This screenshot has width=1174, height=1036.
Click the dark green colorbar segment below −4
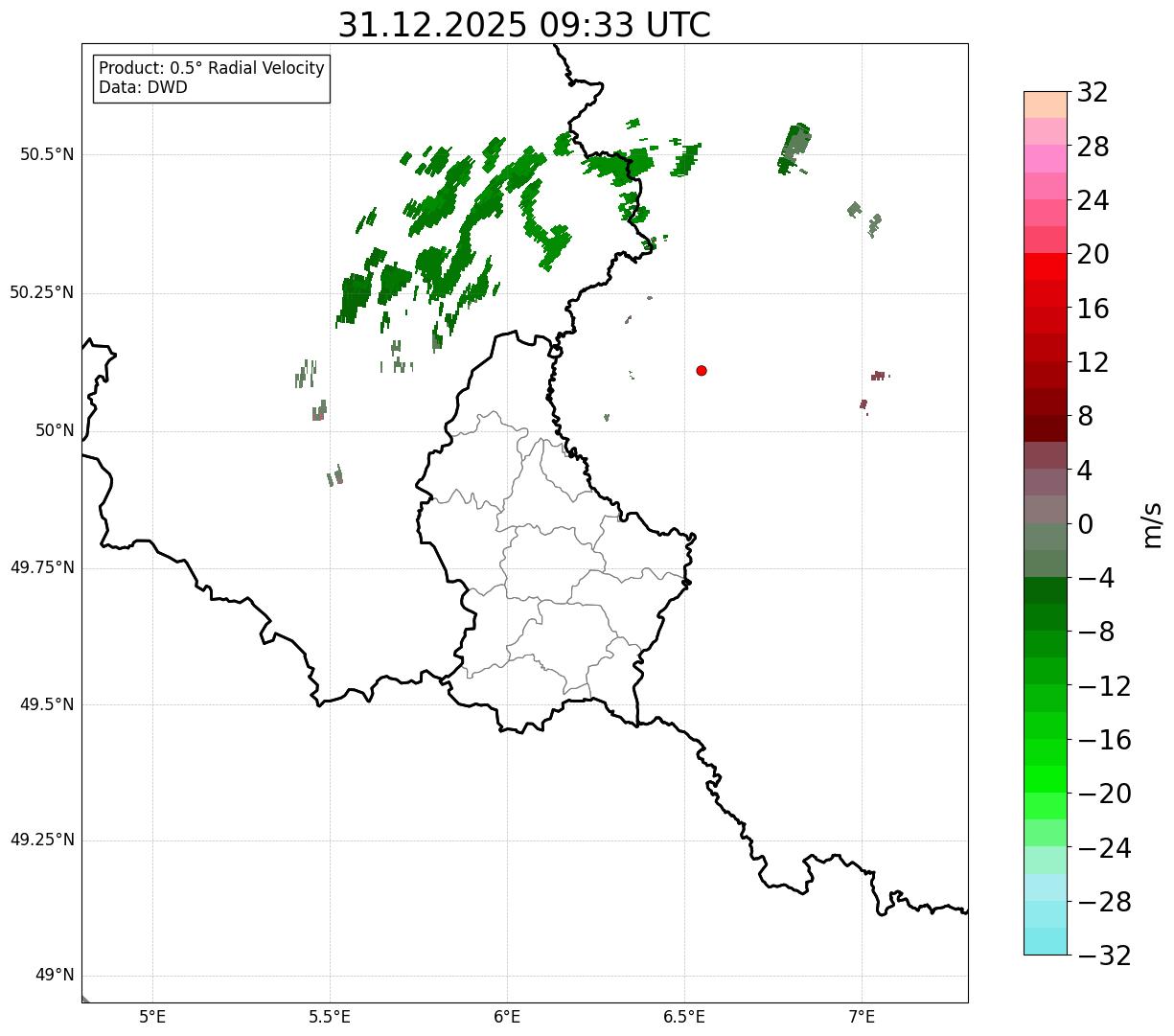pyautogui.click(x=1046, y=590)
